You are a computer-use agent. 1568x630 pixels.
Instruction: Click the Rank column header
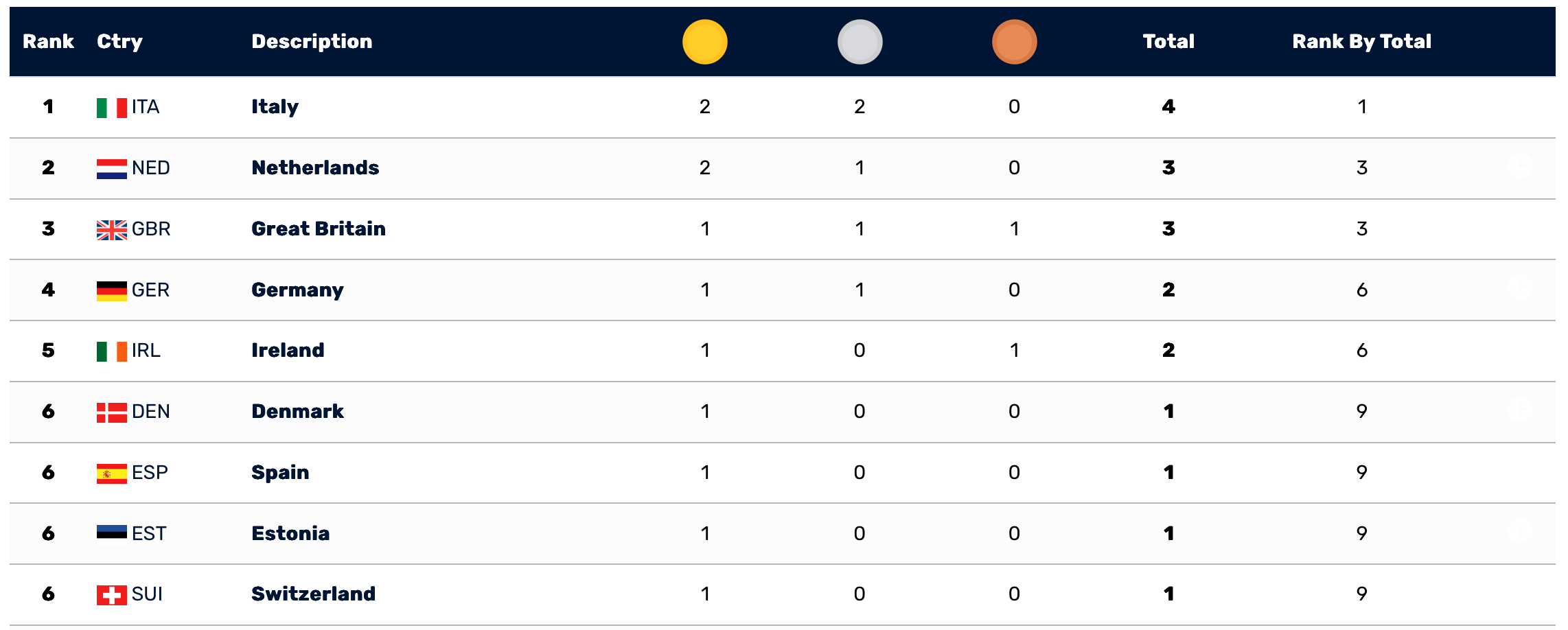click(48, 42)
